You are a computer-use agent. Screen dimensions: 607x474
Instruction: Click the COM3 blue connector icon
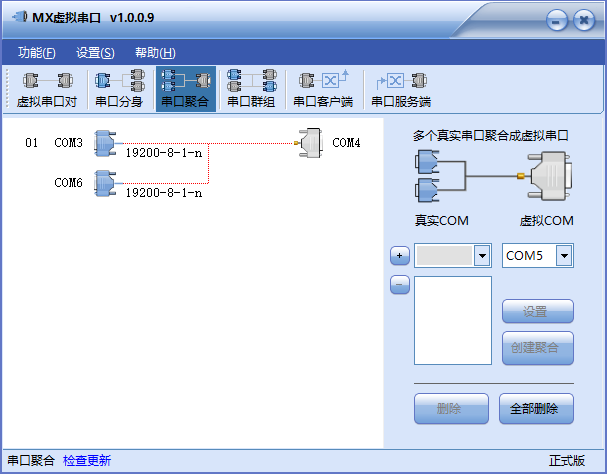(x=105, y=143)
